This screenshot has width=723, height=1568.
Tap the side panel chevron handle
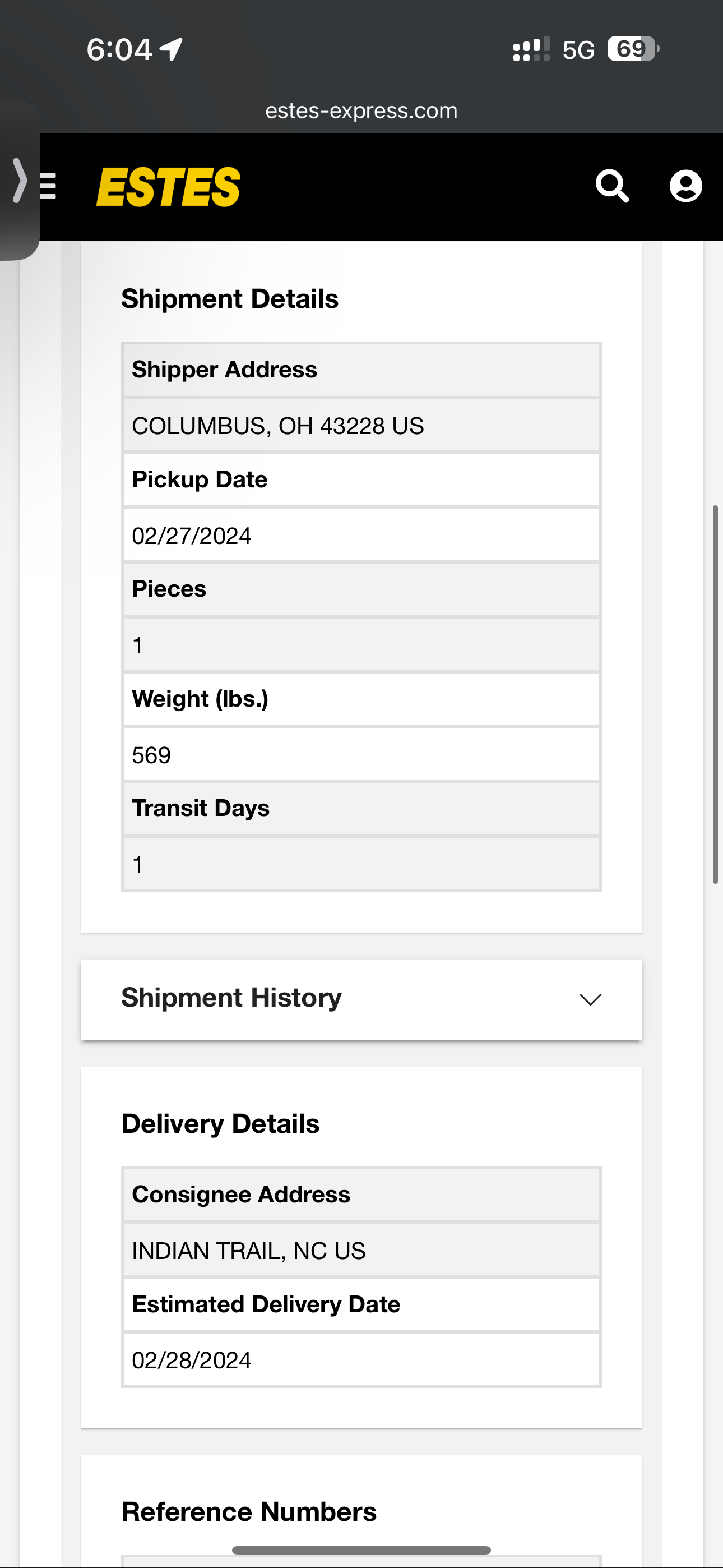pyautogui.click(x=20, y=180)
